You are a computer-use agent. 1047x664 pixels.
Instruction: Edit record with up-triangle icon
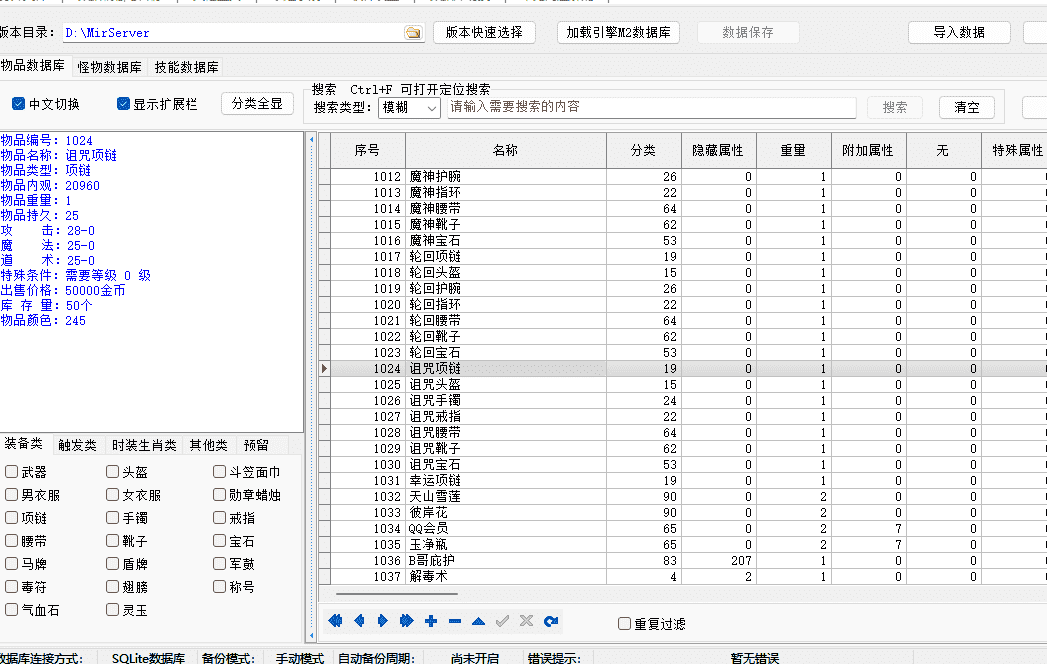(478, 621)
